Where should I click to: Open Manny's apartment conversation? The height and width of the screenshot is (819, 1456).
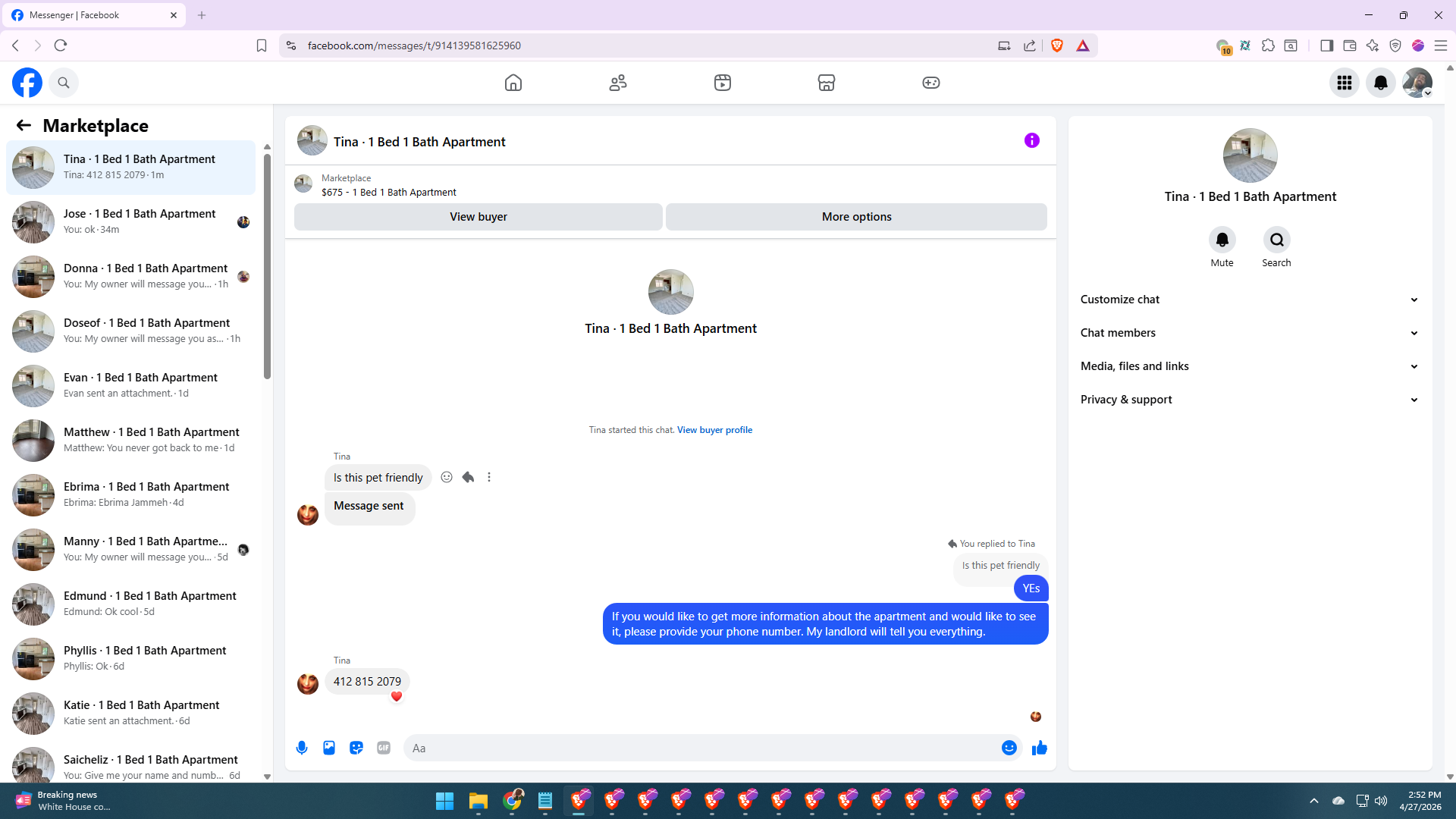point(131,550)
